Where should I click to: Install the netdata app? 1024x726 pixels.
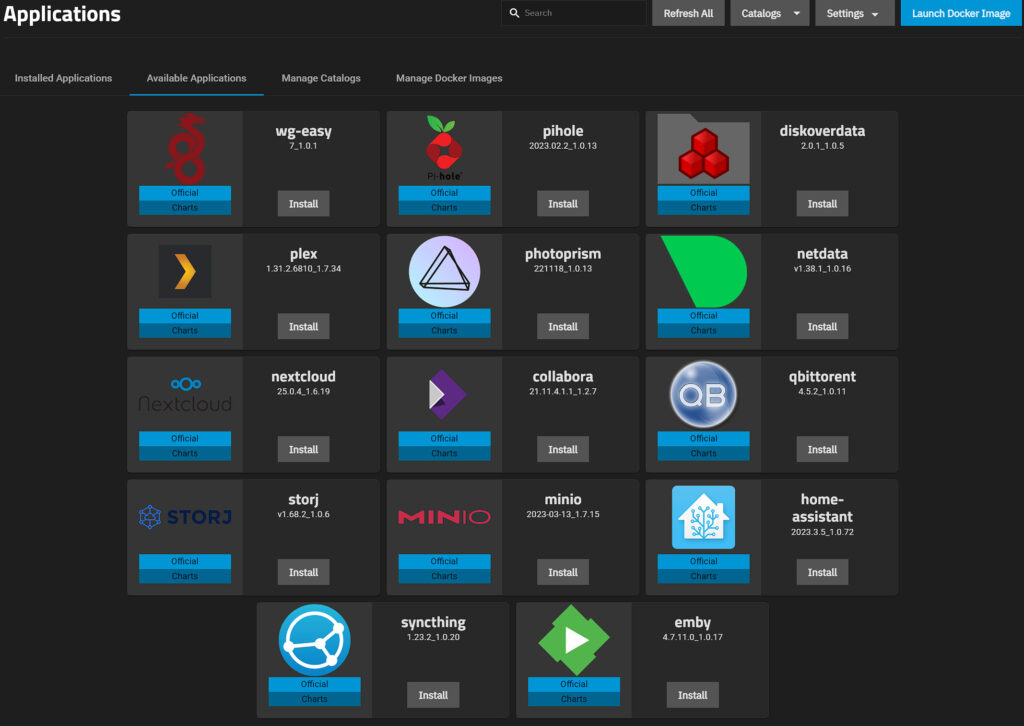pyautogui.click(x=822, y=326)
